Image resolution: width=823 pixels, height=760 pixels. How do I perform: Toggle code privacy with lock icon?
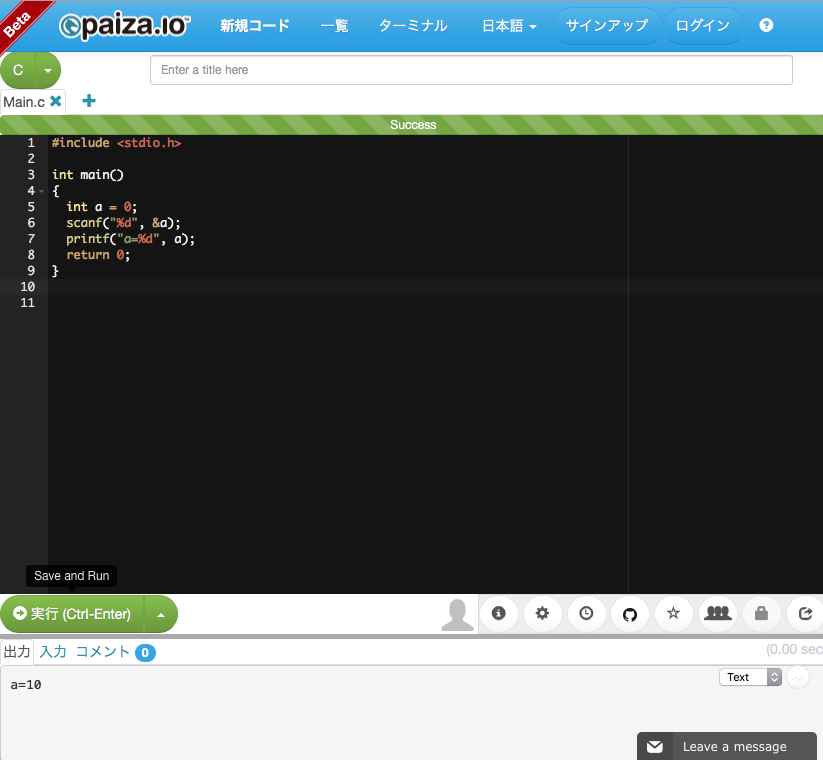[761, 613]
